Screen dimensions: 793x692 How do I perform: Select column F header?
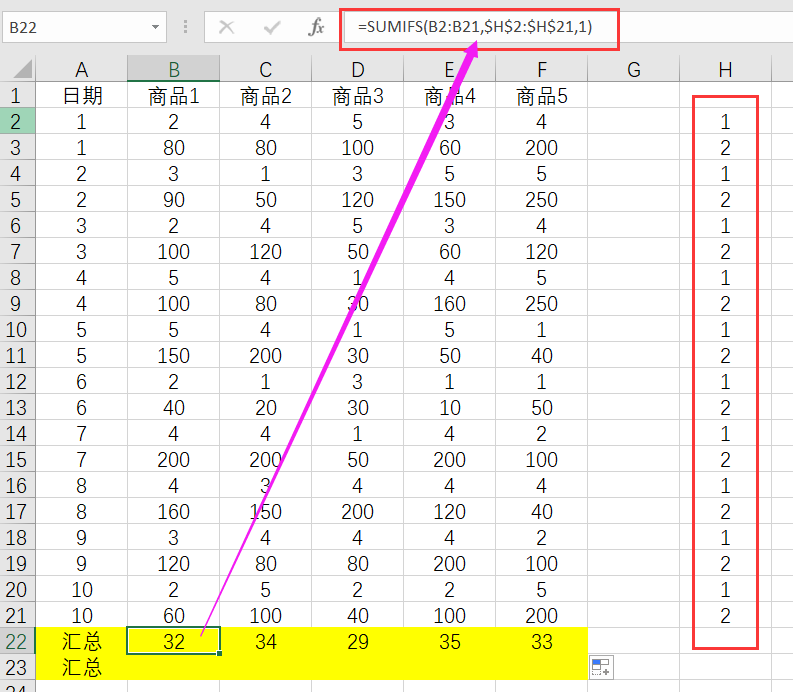[542, 69]
